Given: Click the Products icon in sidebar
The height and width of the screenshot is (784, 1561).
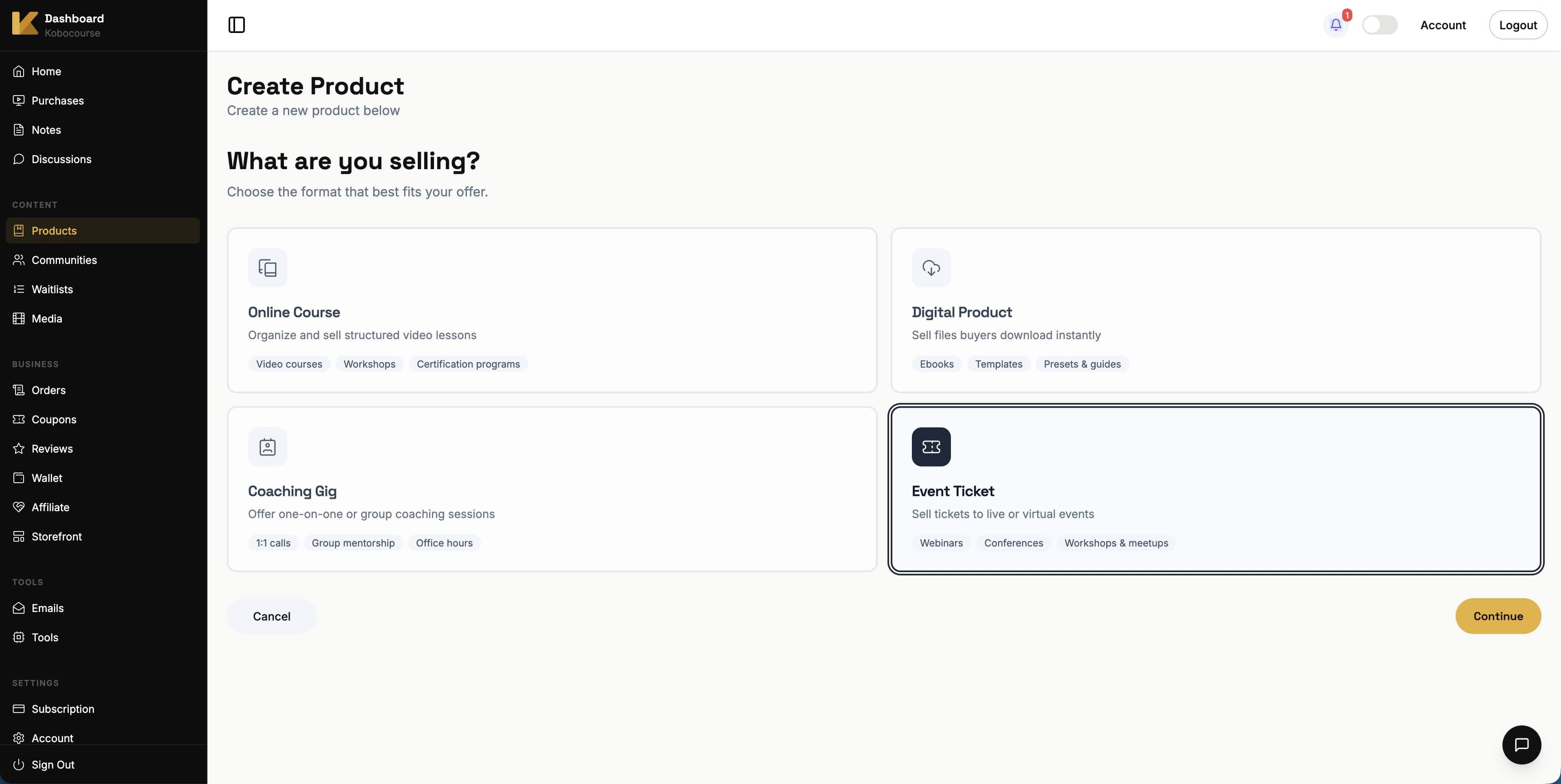Looking at the screenshot, I should click(x=19, y=231).
